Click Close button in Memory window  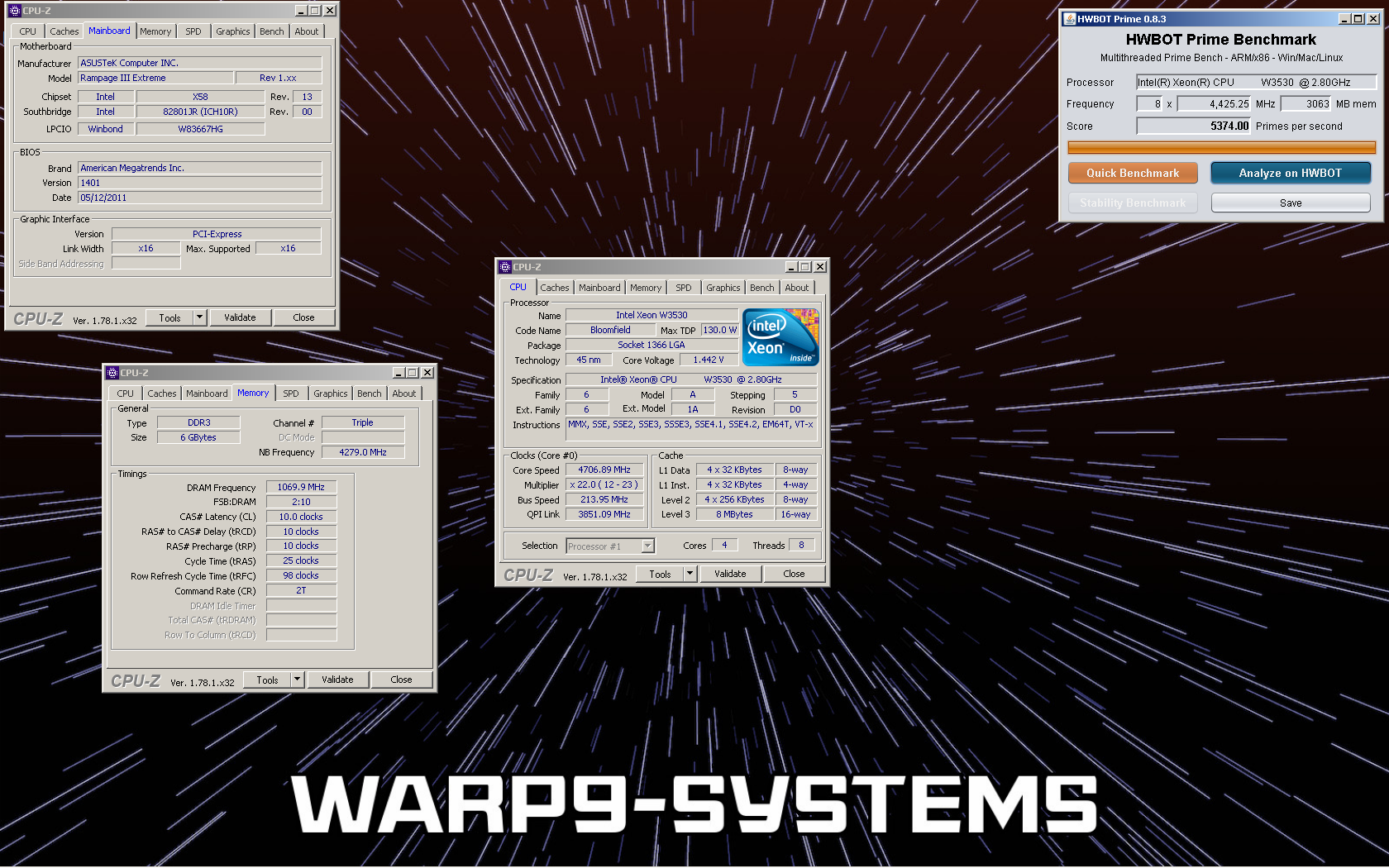[x=401, y=680]
